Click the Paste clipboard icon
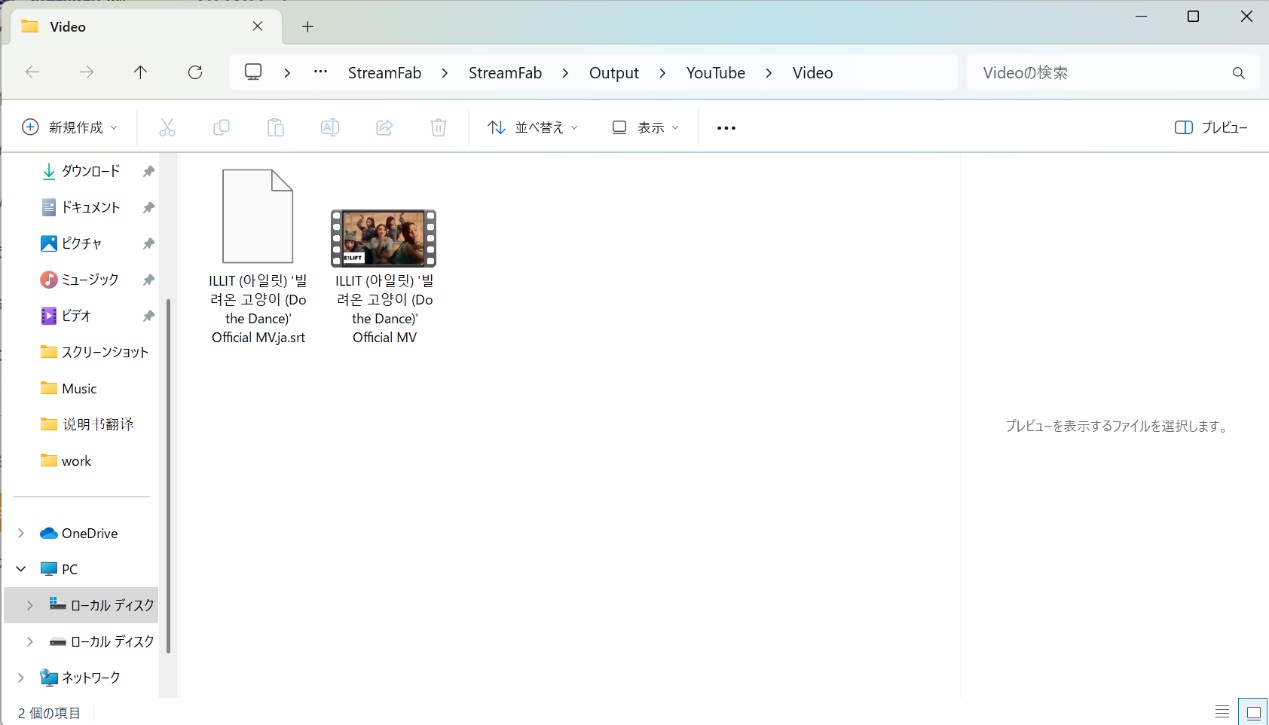The width and height of the screenshot is (1269, 725). pyautogui.click(x=275, y=127)
